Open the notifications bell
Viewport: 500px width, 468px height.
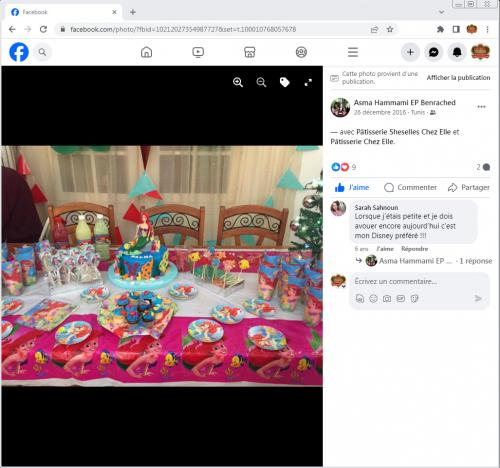pyautogui.click(x=457, y=52)
